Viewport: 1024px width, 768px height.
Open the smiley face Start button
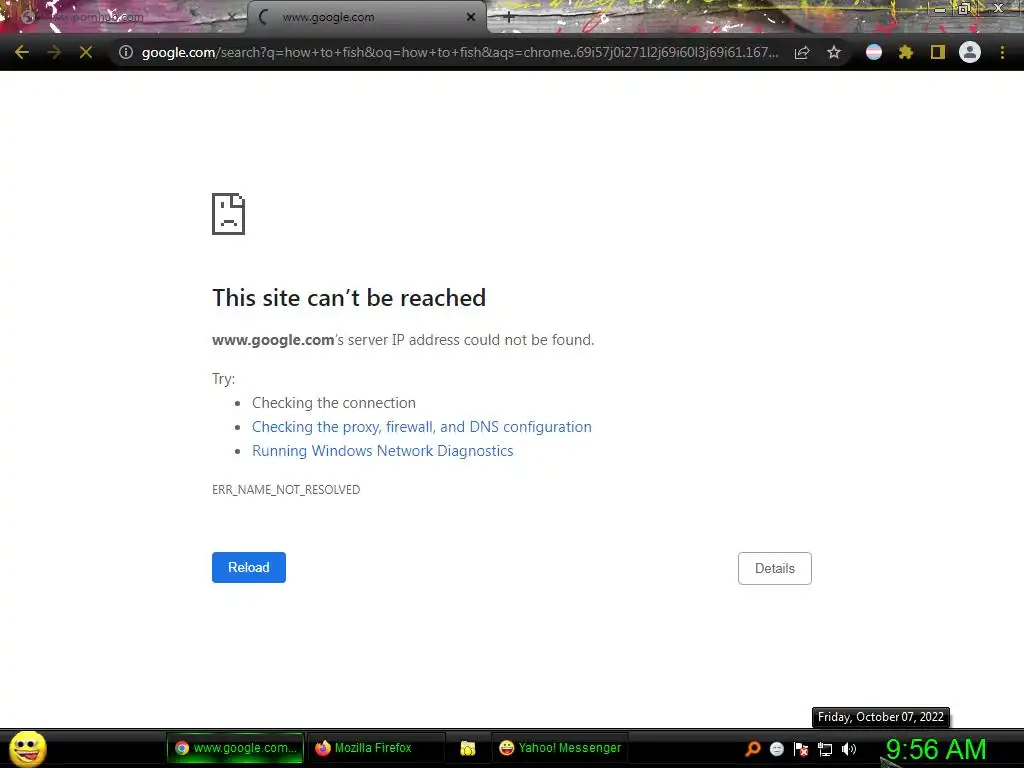click(27, 748)
